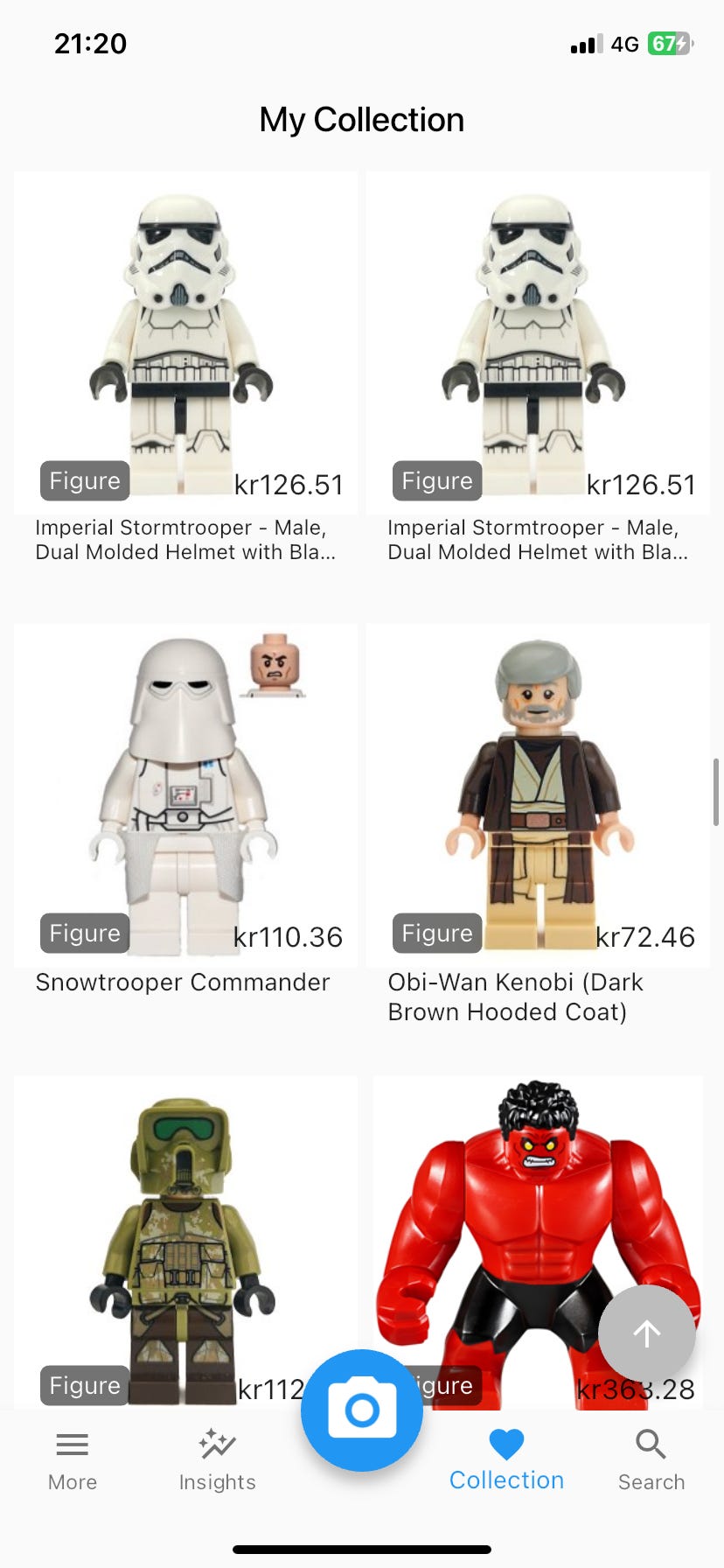Open the first Imperial Stormtrooper figure image

pos(185,343)
